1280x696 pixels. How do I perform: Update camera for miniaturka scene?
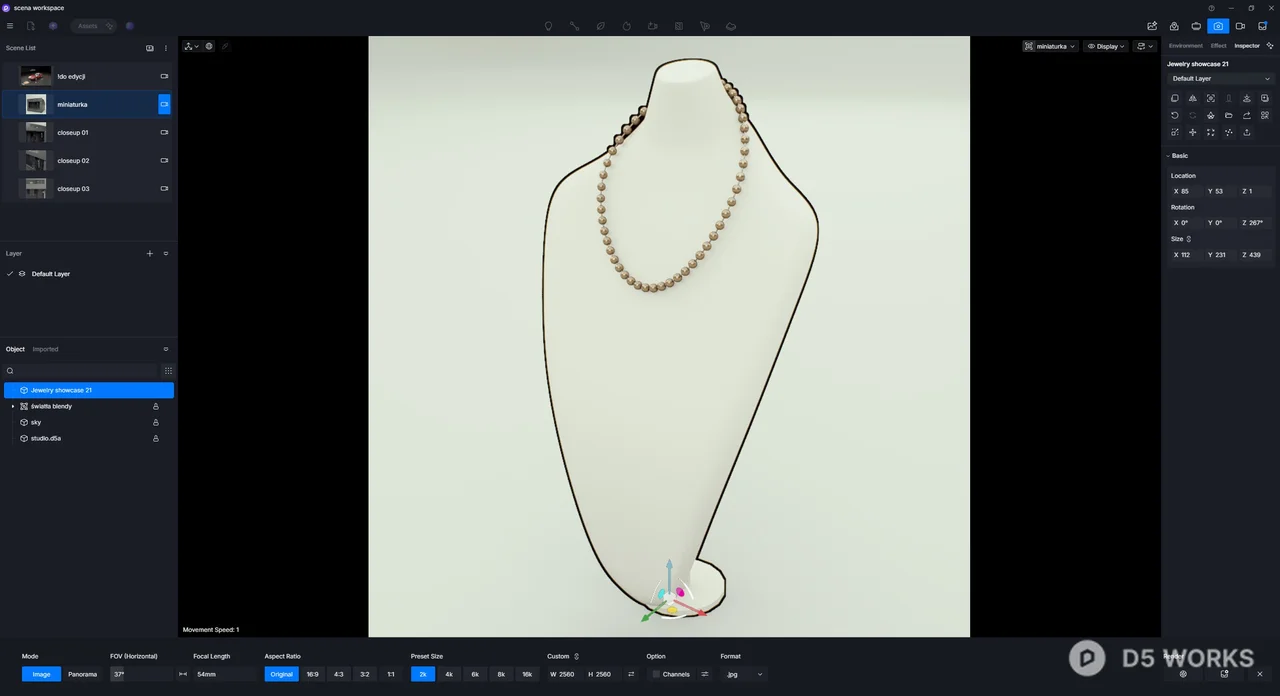tap(164, 104)
